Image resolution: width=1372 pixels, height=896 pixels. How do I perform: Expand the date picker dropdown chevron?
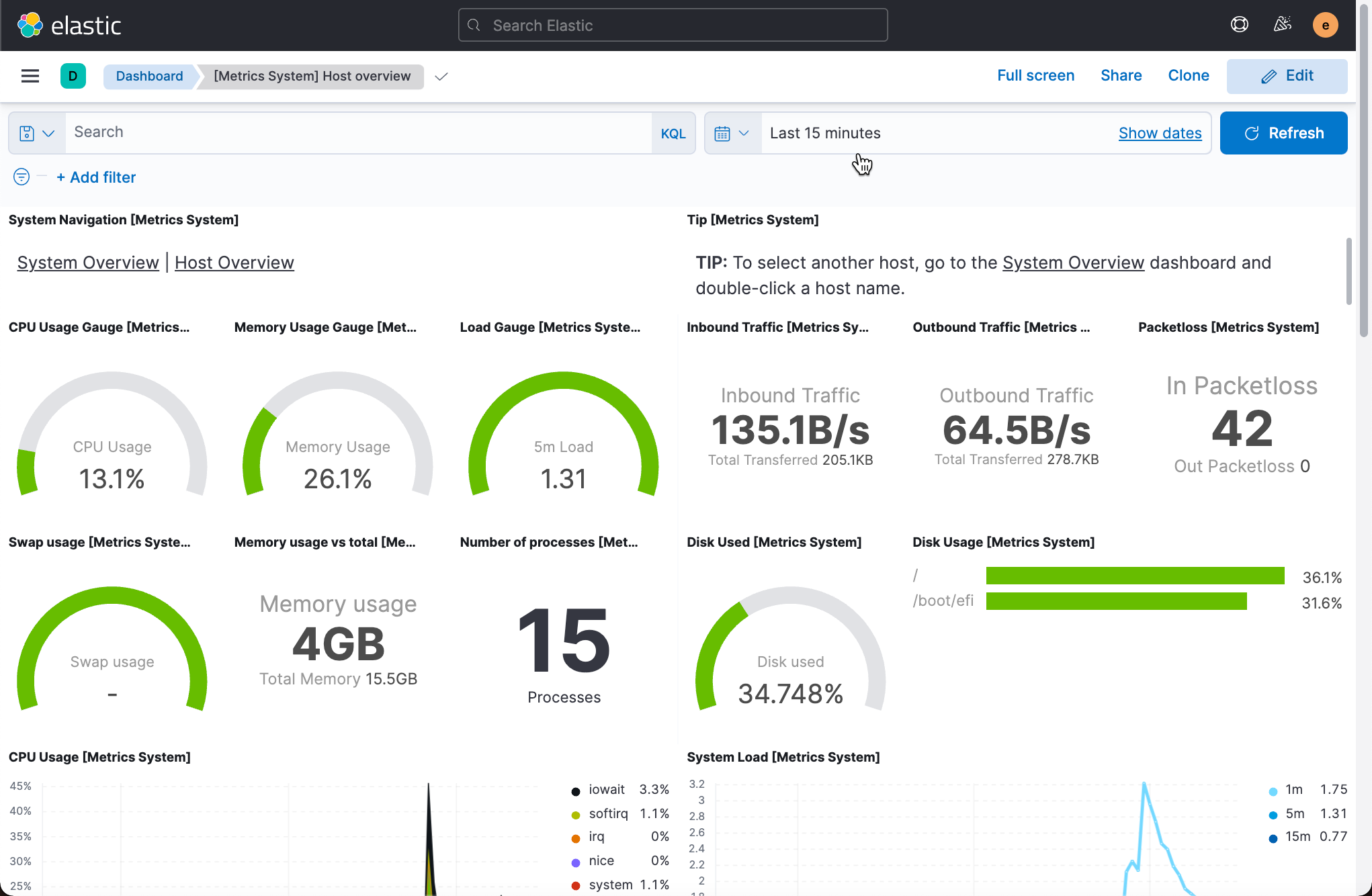coord(744,132)
